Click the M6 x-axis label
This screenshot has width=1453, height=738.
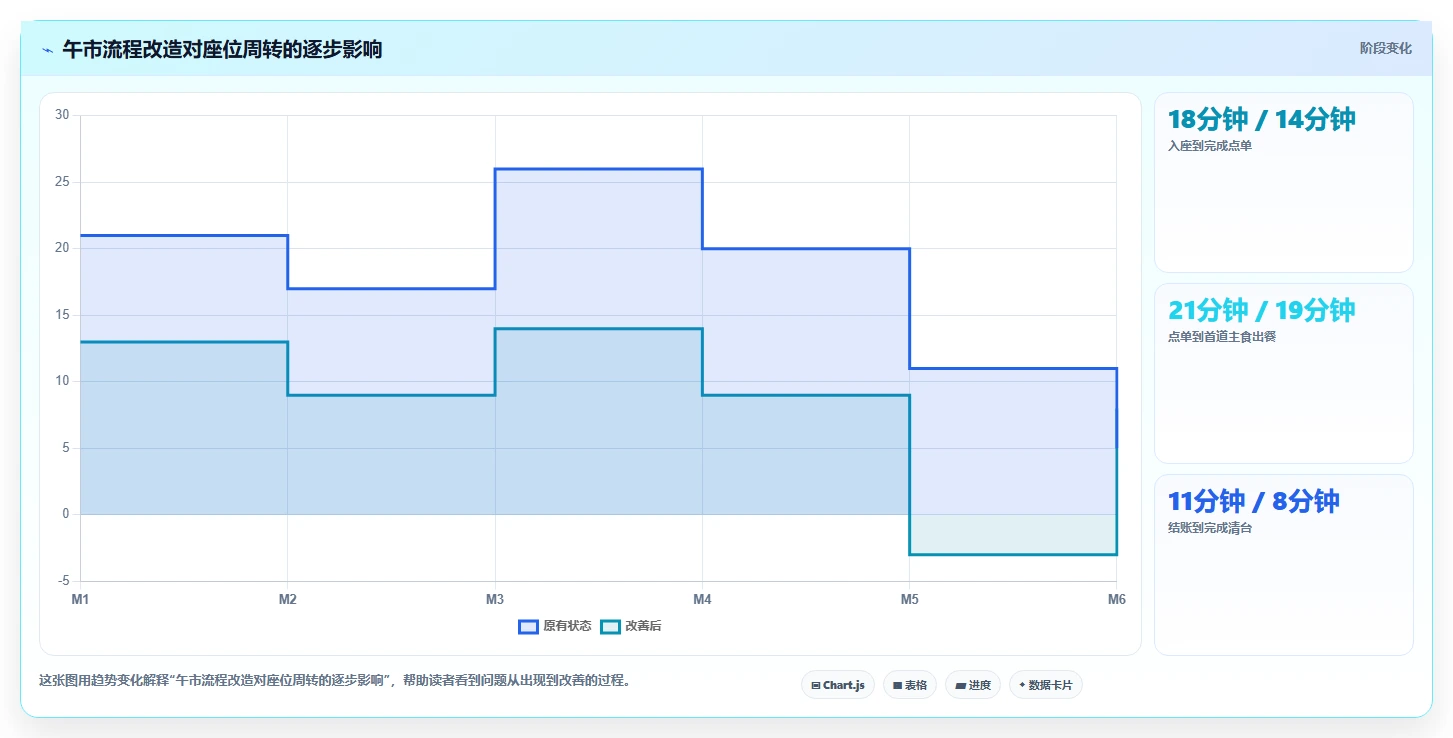pos(1117,599)
